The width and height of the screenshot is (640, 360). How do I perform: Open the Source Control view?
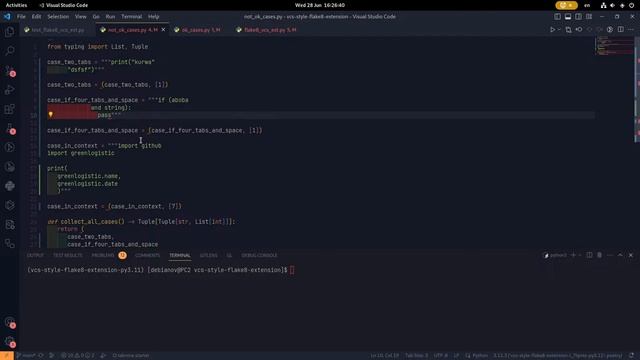point(9,70)
